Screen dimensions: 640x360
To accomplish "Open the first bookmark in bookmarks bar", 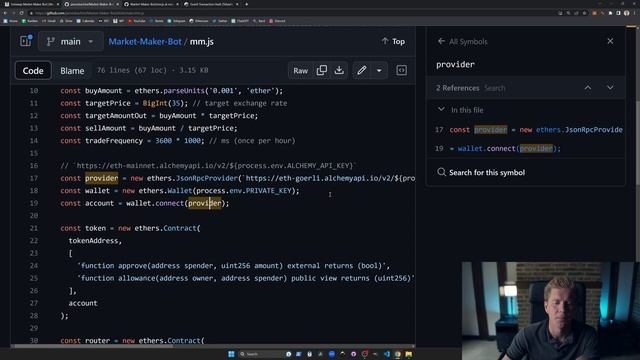I will [11, 21].
